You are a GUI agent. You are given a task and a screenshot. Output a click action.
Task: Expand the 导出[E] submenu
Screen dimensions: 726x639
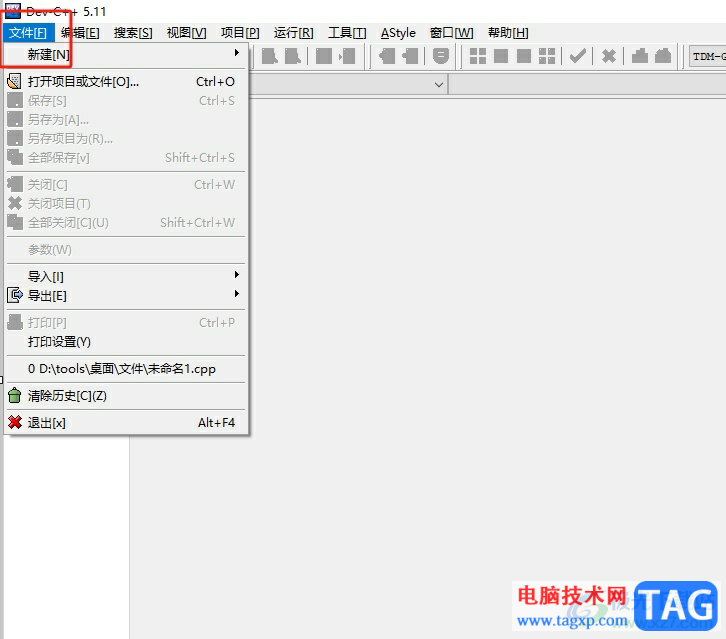[126, 296]
